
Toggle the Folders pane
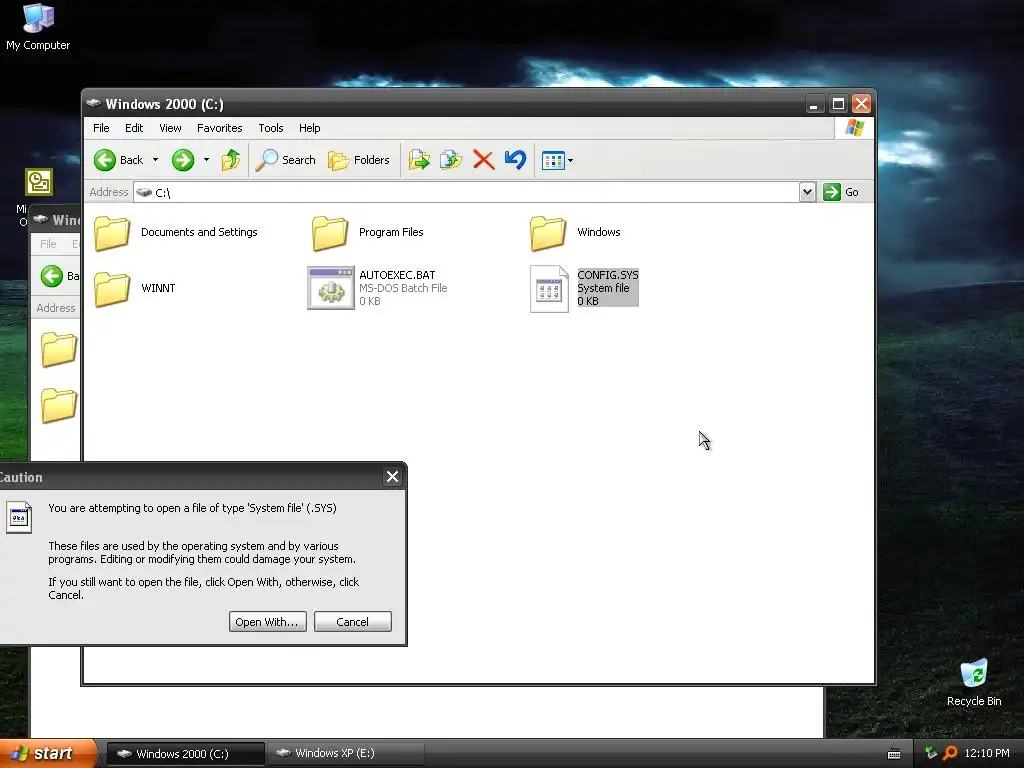(359, 160)
